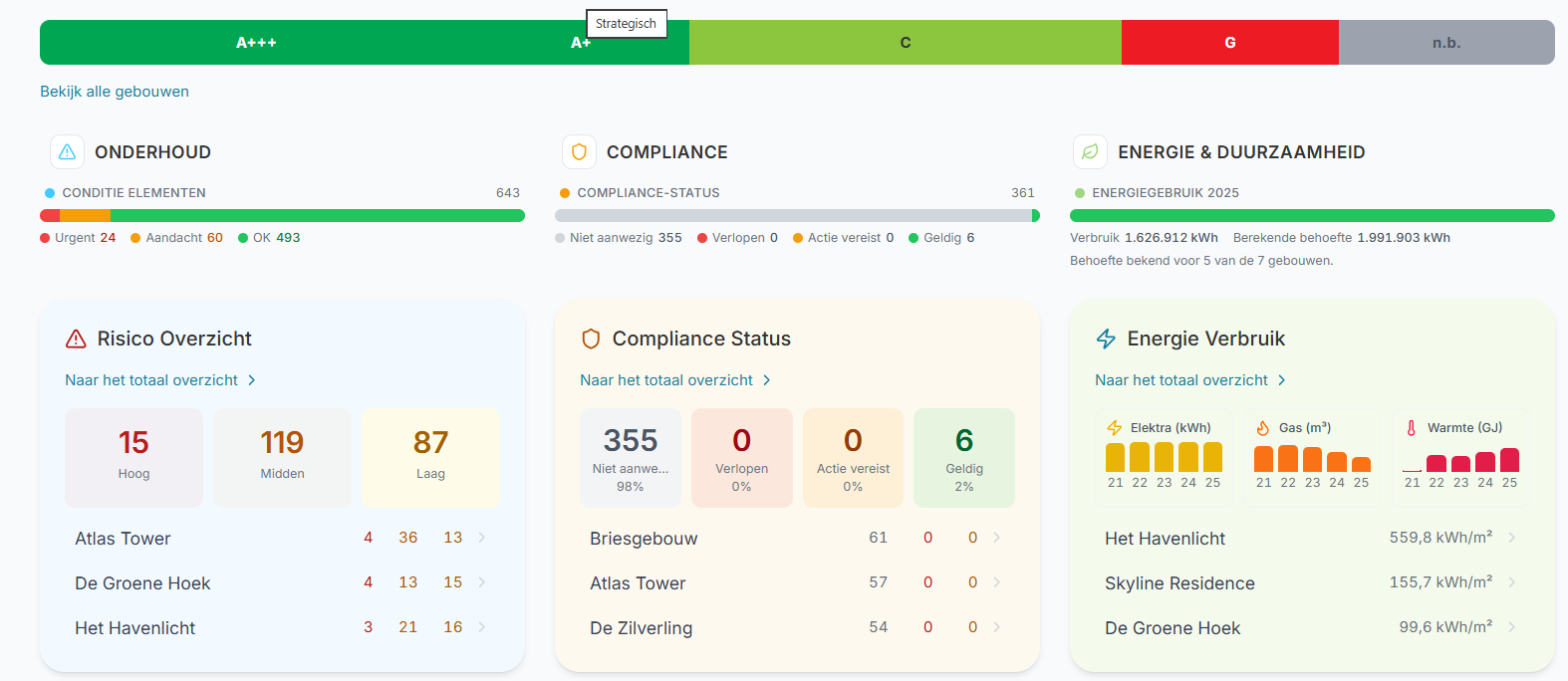Screen dimensions: 1568x681
Task: Click the Berekende behoefte 1.991.903 kWh text
Action: click(x=1342, y=238)
